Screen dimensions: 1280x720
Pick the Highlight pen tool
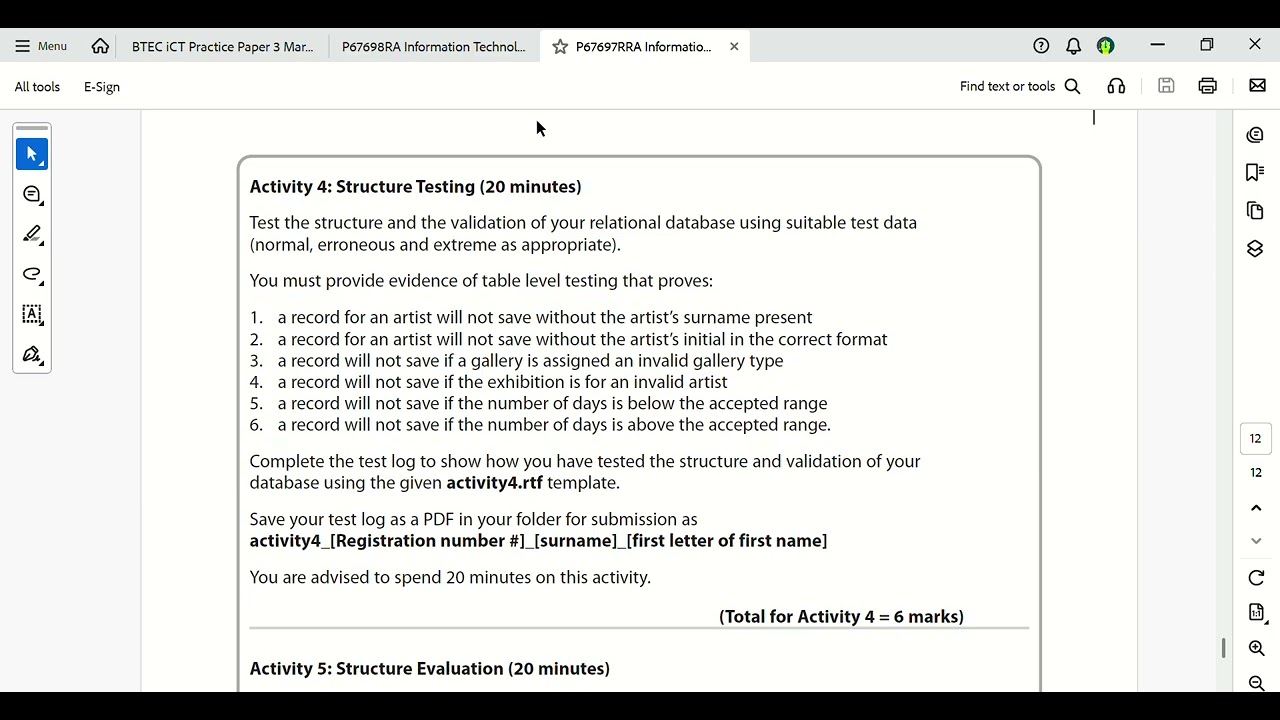click(32, 234)
